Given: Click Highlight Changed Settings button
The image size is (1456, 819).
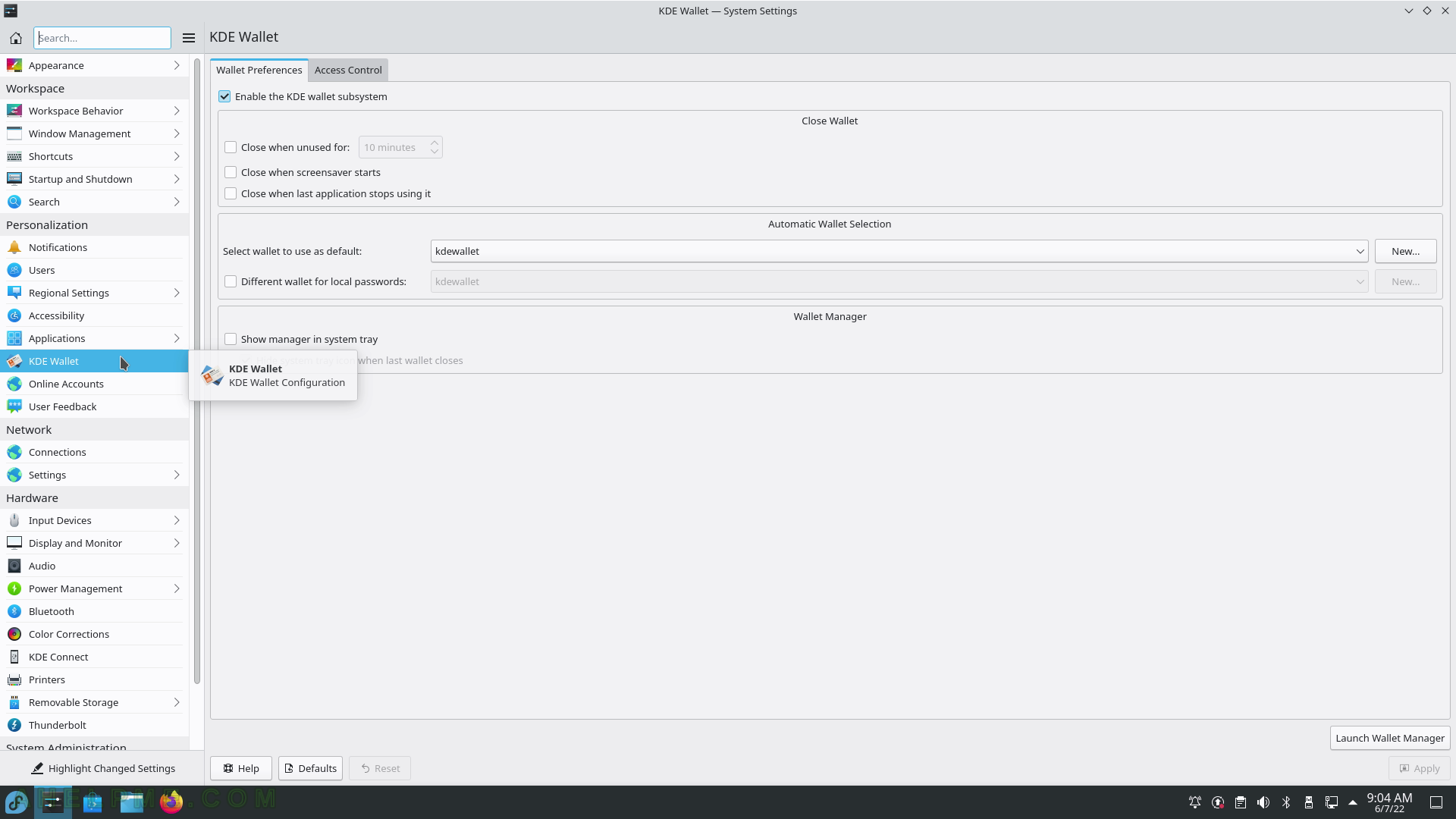Looking at the screenshot, I should click(102, 768).
